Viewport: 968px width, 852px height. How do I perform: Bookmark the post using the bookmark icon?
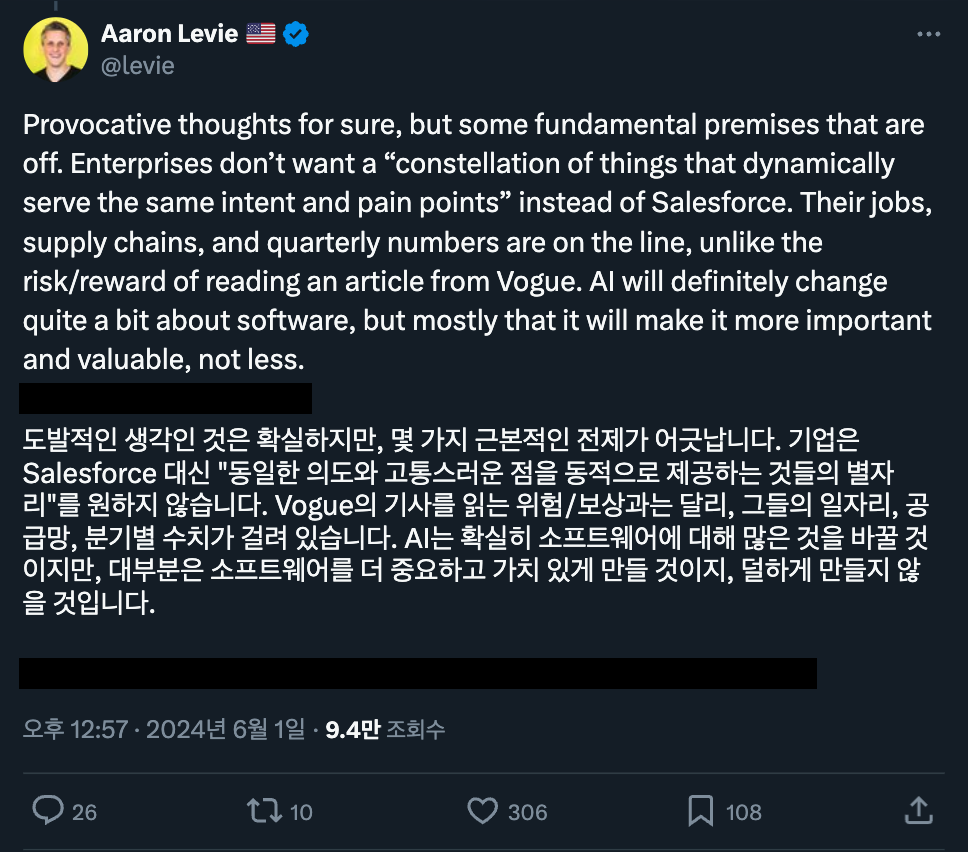[702, 812]
